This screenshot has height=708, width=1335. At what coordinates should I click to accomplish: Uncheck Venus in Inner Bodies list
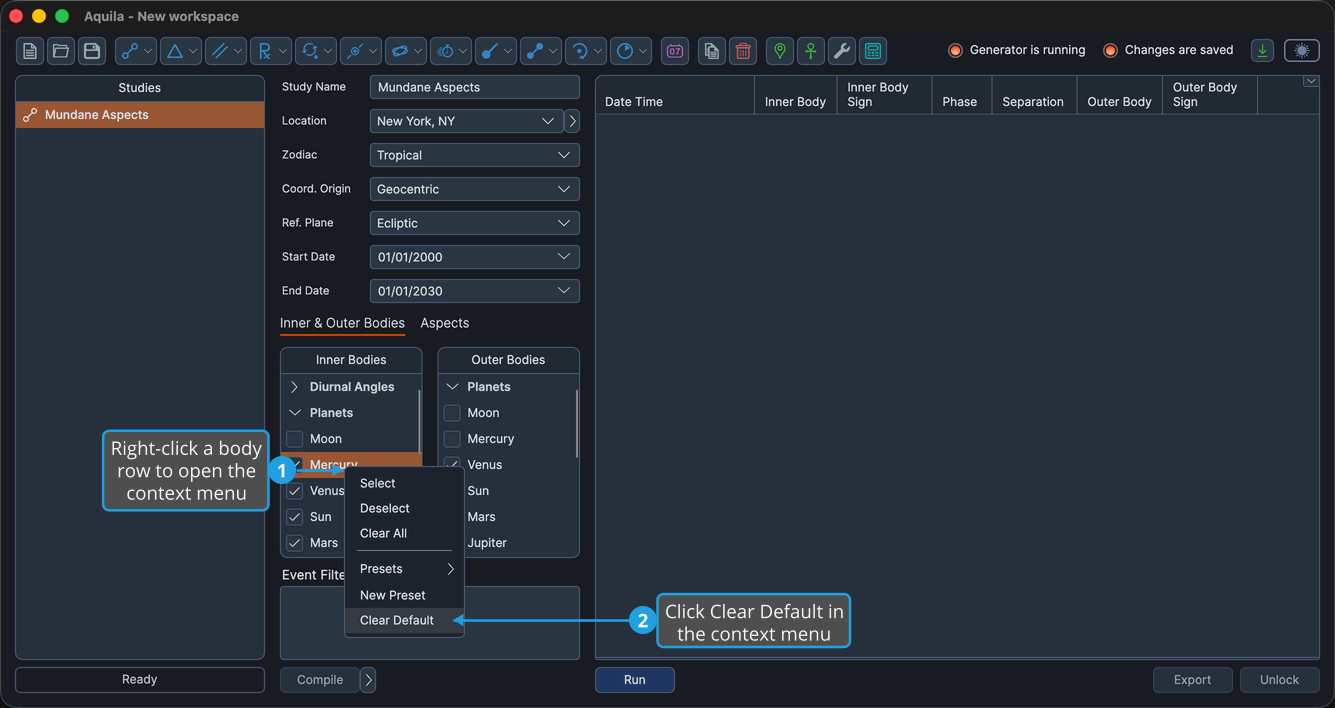(x=295, y=491)
